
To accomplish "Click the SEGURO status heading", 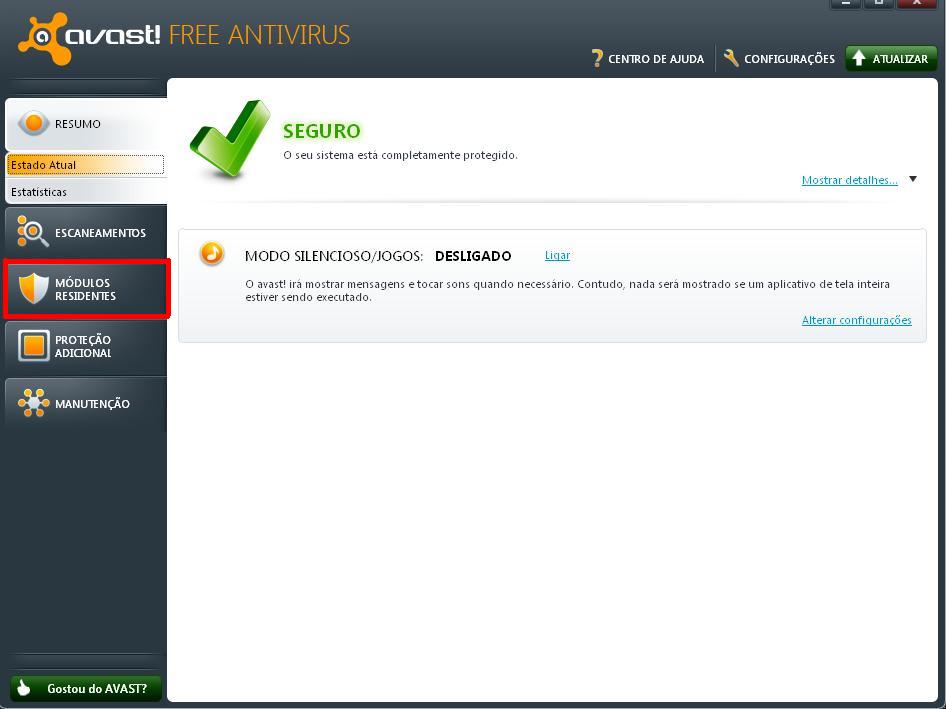I will 322,131.
